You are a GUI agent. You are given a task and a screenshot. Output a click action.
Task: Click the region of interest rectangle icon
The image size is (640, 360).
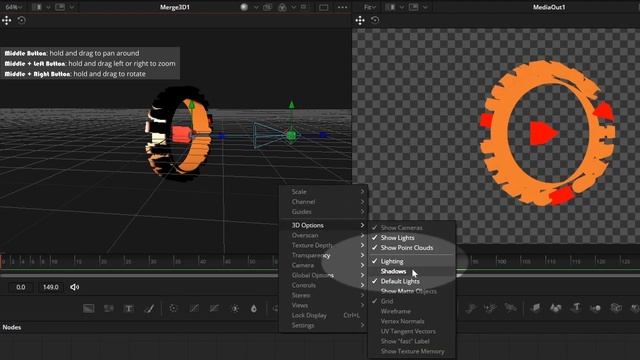324,7
